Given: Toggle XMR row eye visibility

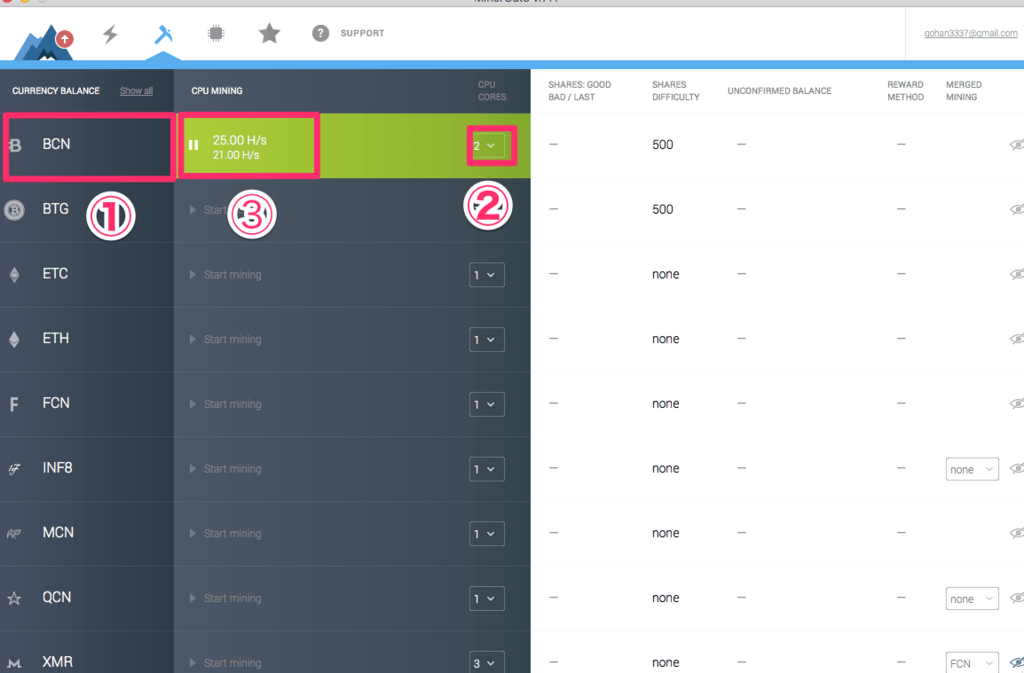Looking at the screenshot, I should (1017, 661).
